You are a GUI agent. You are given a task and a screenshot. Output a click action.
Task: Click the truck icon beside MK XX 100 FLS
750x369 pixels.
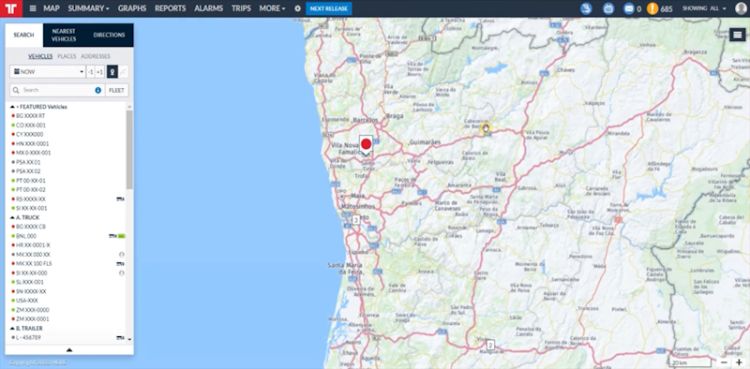121,264
